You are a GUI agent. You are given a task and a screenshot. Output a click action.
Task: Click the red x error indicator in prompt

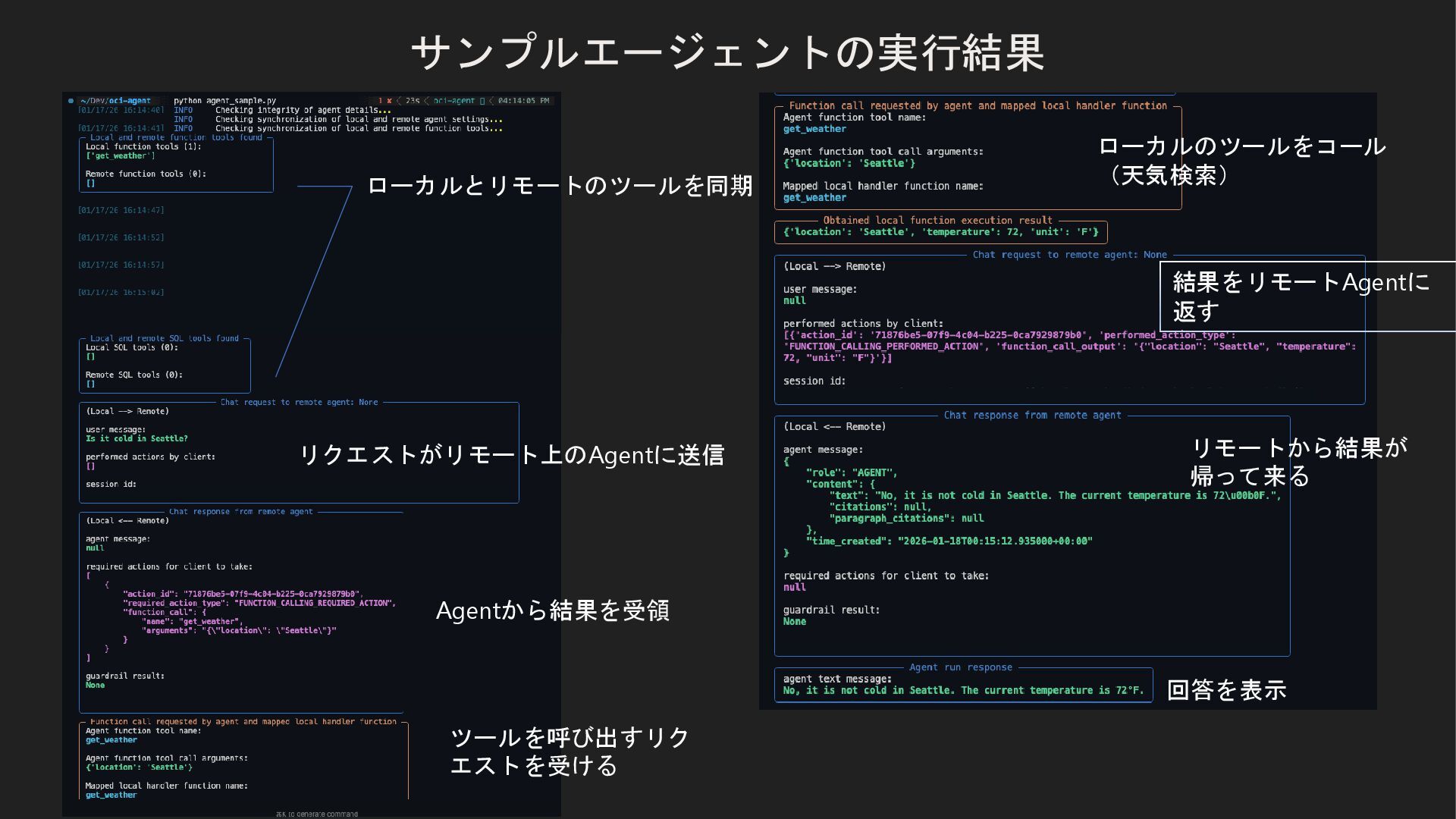click(x=389, y=100)
